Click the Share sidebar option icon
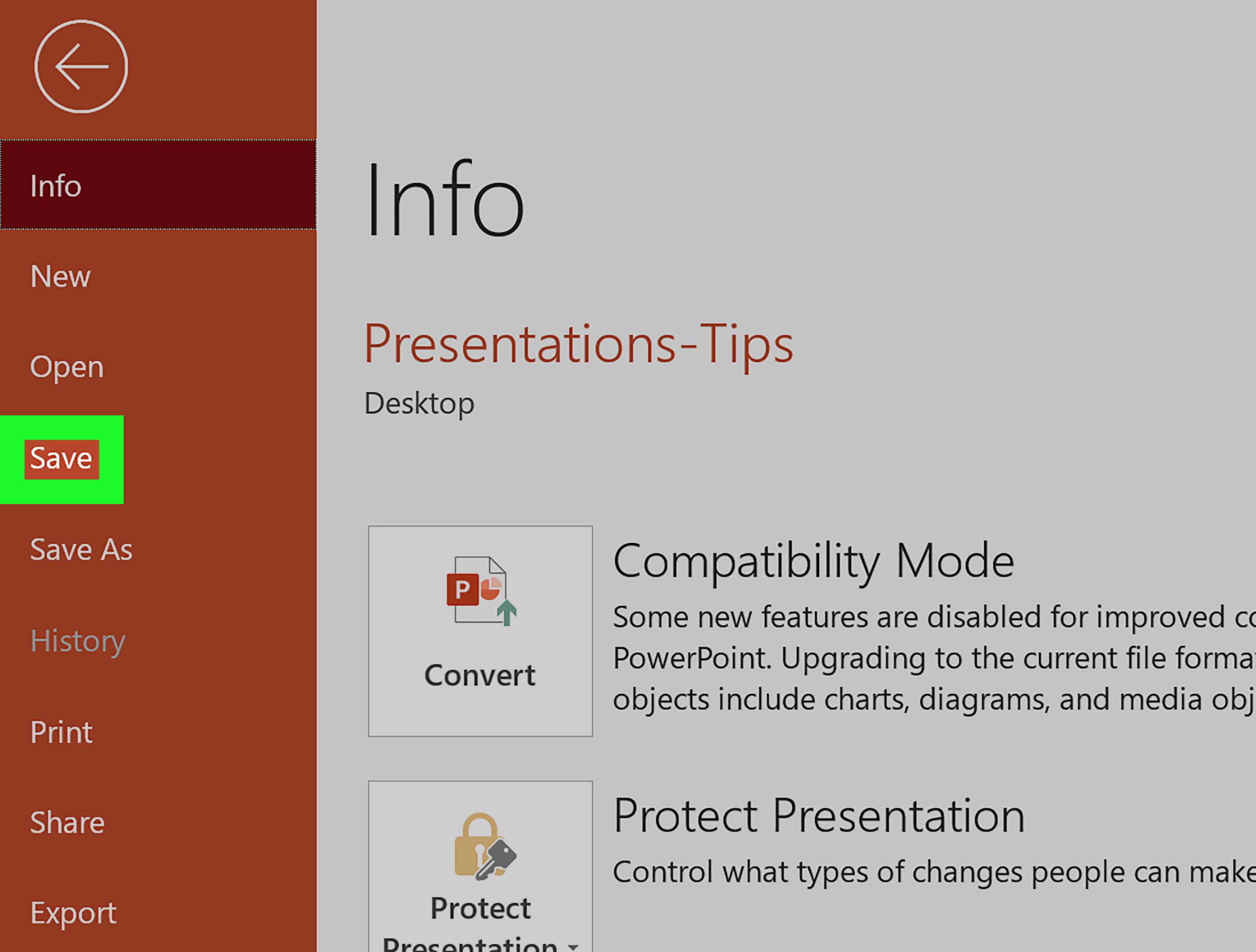 (x=68, y=821)
